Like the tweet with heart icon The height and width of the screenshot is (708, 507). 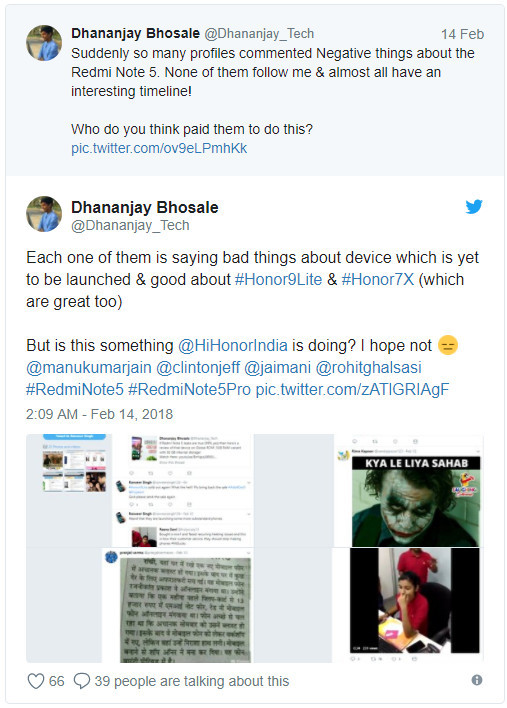click(x=36, y=681)
